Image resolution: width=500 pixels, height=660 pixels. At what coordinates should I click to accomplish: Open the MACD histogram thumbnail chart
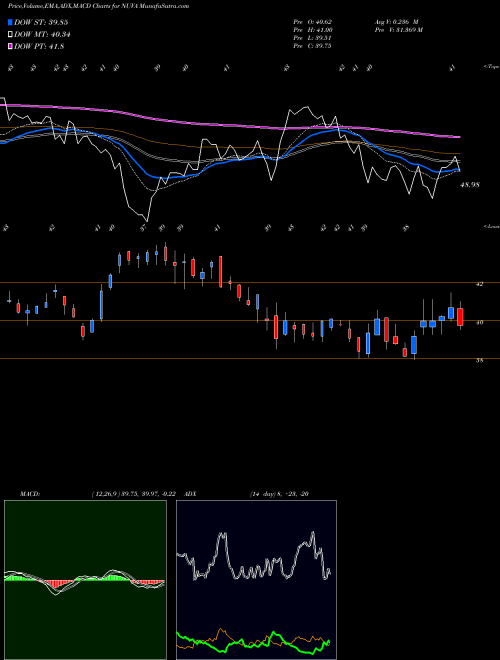tap(85, 580)
